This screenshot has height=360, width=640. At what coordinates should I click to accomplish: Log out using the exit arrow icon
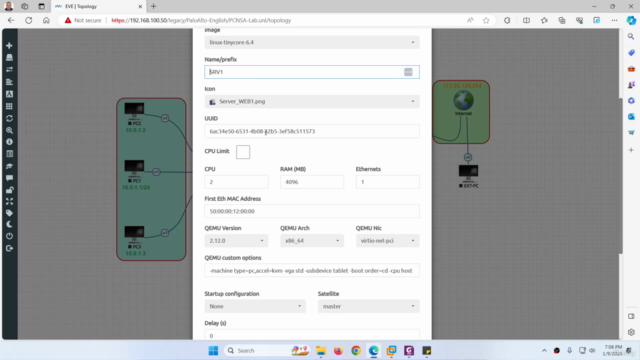tap(9, 248)
